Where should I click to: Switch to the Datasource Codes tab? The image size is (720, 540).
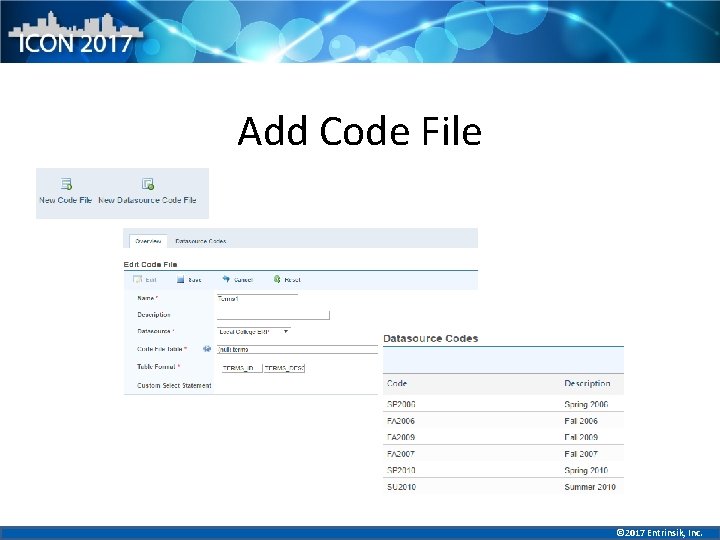click(201, 241)
